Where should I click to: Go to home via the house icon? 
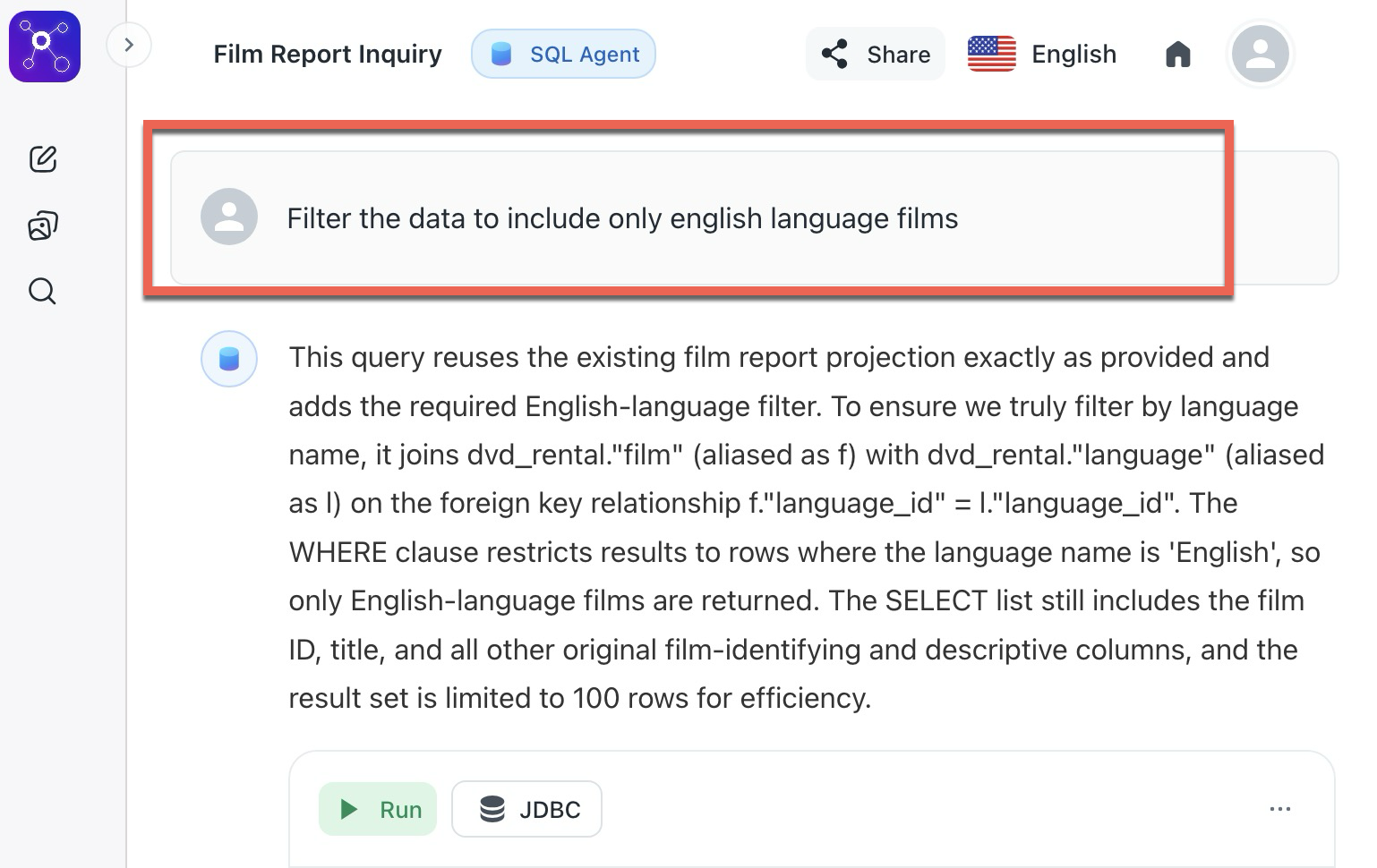pyautogui.click(x=1178, y=55)
